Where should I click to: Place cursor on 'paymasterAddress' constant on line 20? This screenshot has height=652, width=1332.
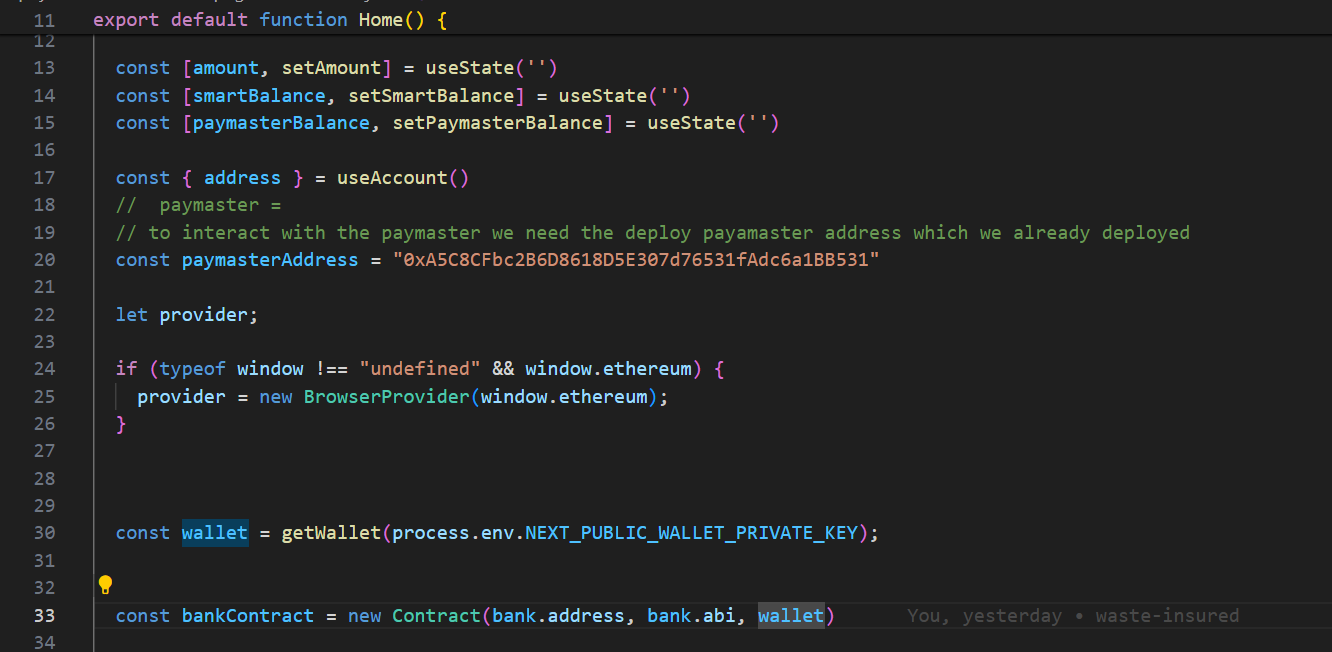click(269, 259)
